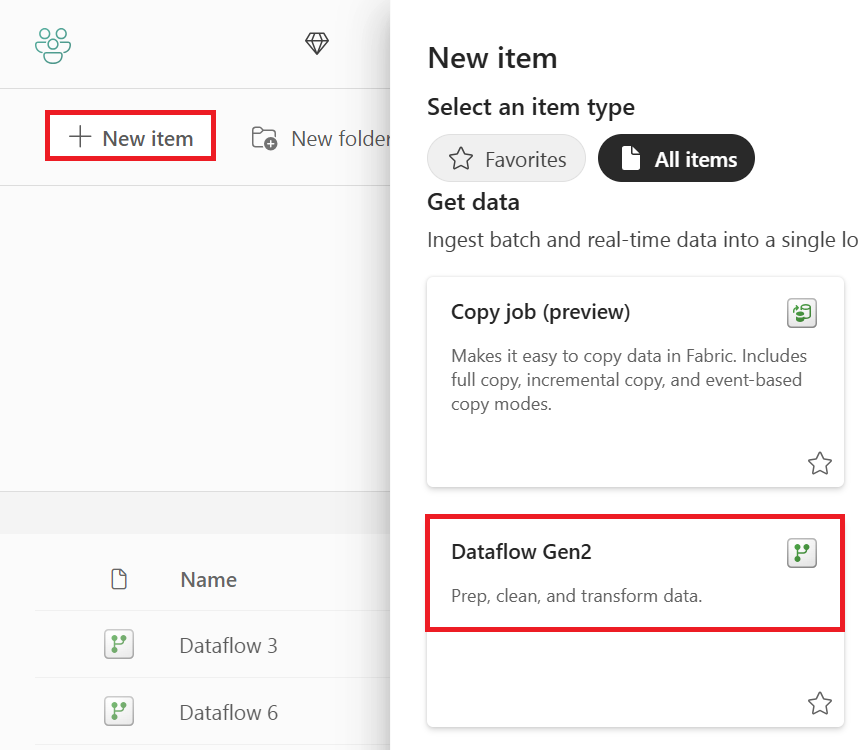Toggle favorite star on Dataflow Gen2 card
Image resolution: width=858 pixels, height=750 pixels.
[x=819, y=704]
